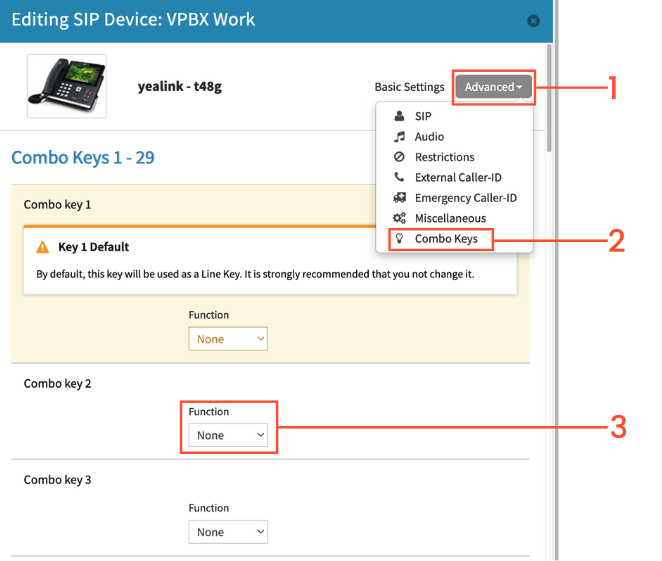Screen dimensions: 662x561
Task: Open Restrictions settings in menu
Action: pos(445,157)
